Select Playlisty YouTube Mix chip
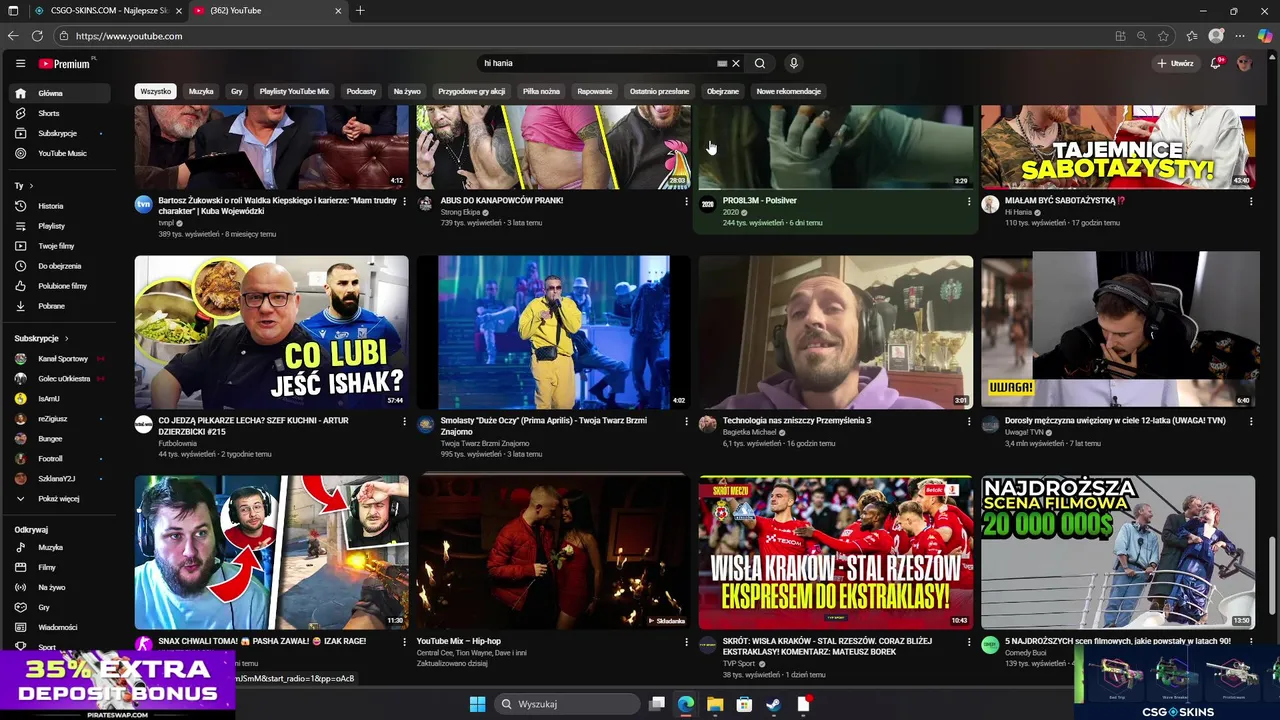Viewport: 1280px width, 720px height. (x=294, y=91)
